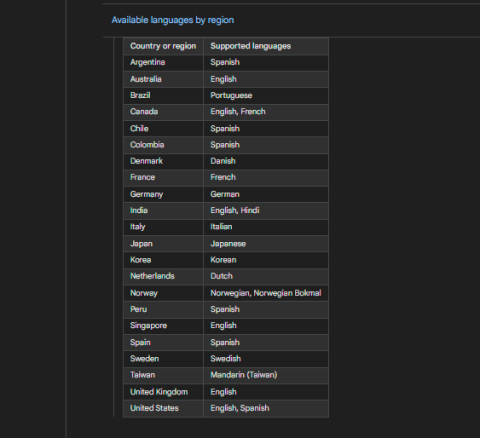
Task: Select the Canada row's English, French cell
Action: pyautogui.click(x=266, y=112)
